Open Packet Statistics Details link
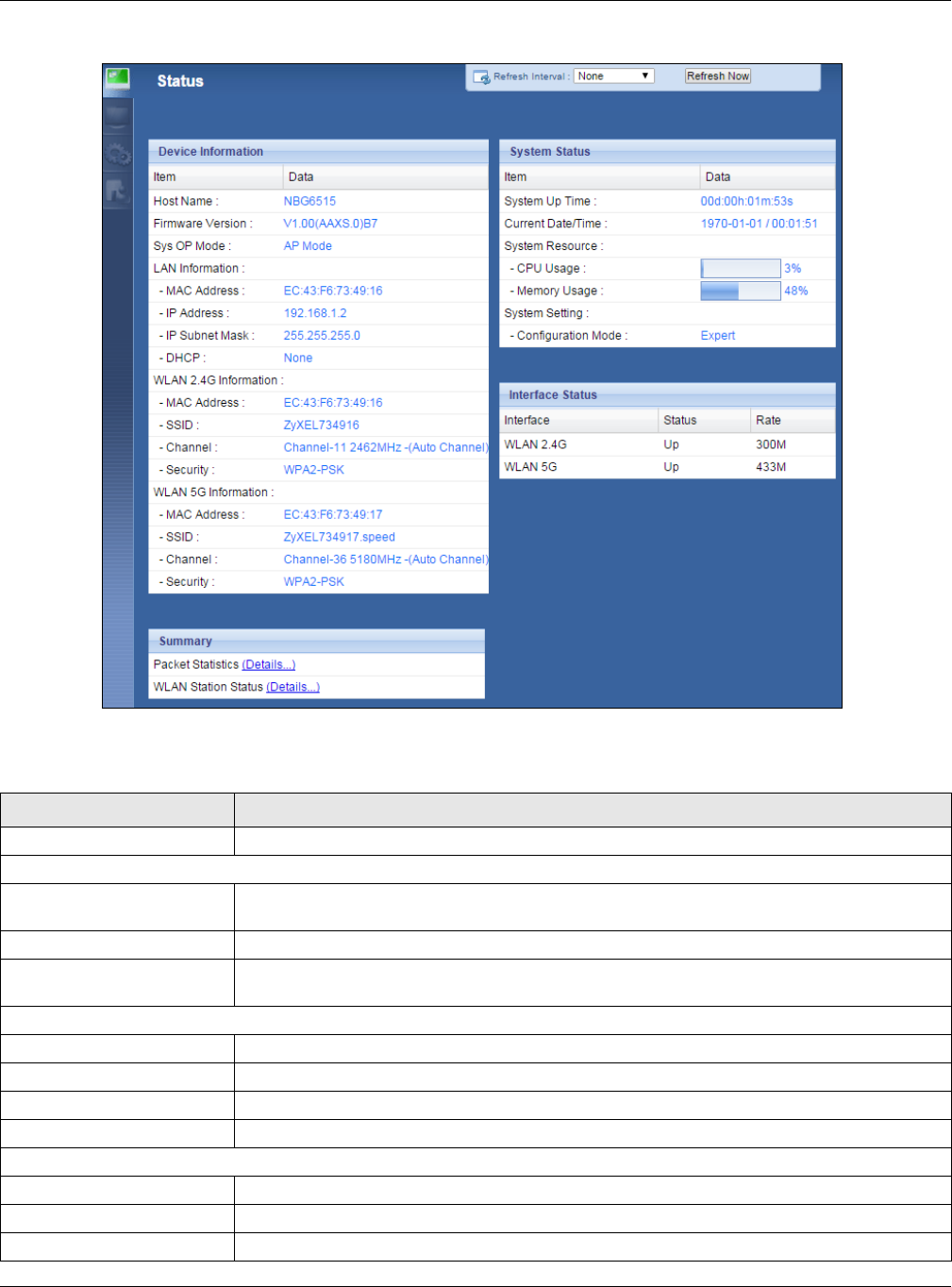952x1287 pixels. click(x=269, y=665)
